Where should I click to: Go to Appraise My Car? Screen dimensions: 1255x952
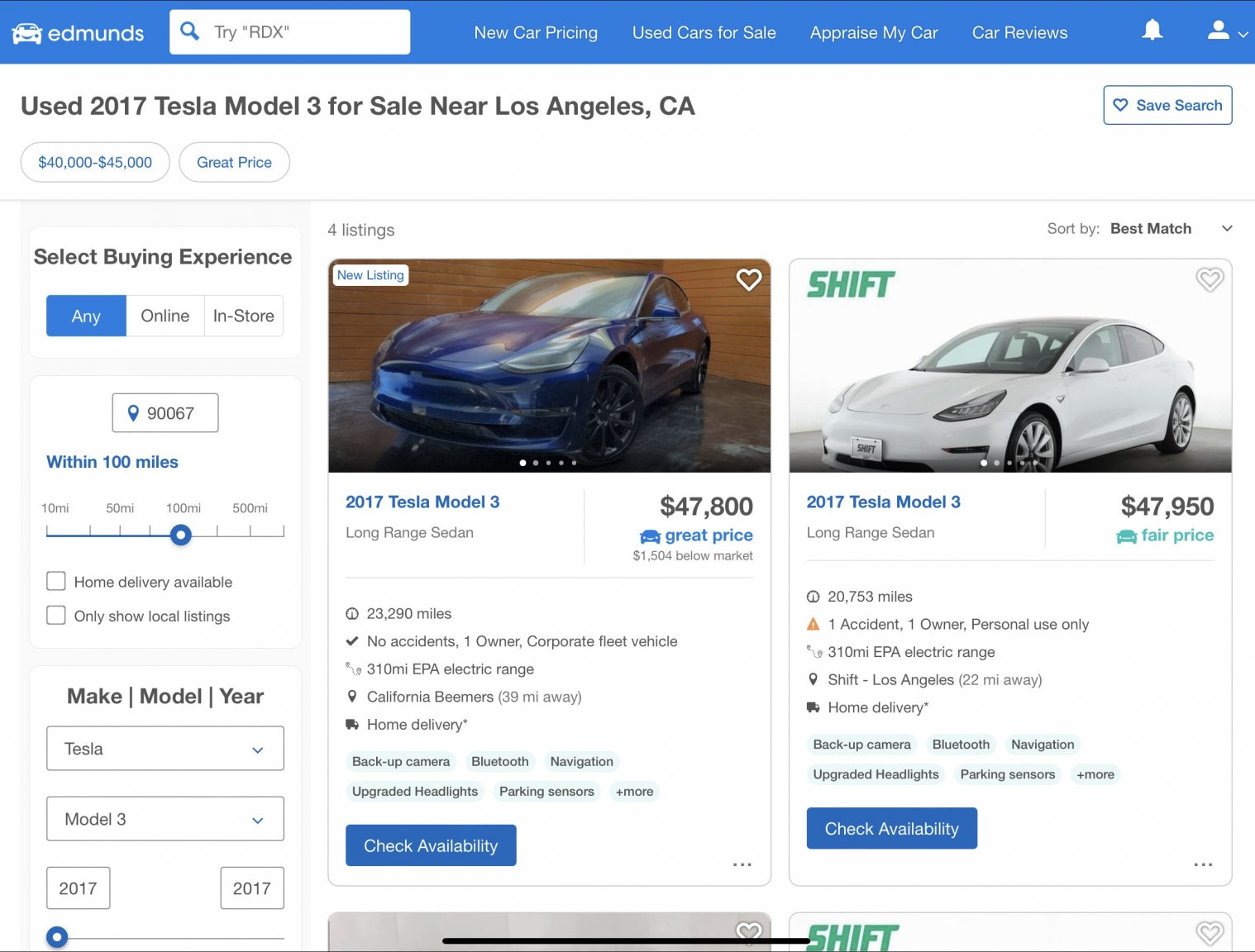[874, 32]
